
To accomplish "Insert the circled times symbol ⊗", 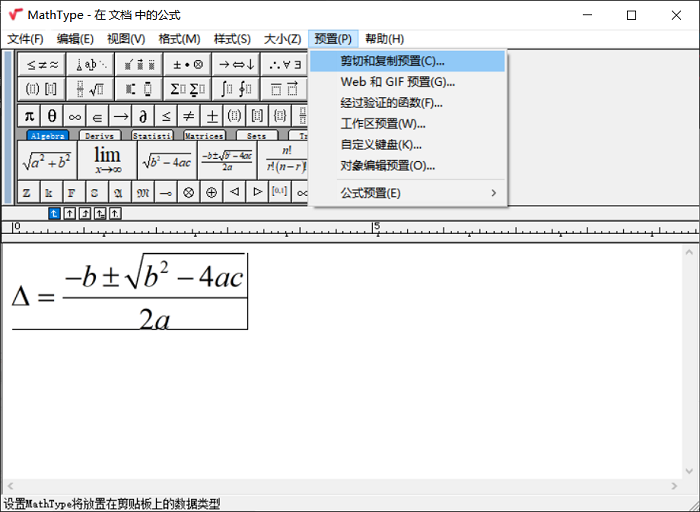I will point(189,192).
